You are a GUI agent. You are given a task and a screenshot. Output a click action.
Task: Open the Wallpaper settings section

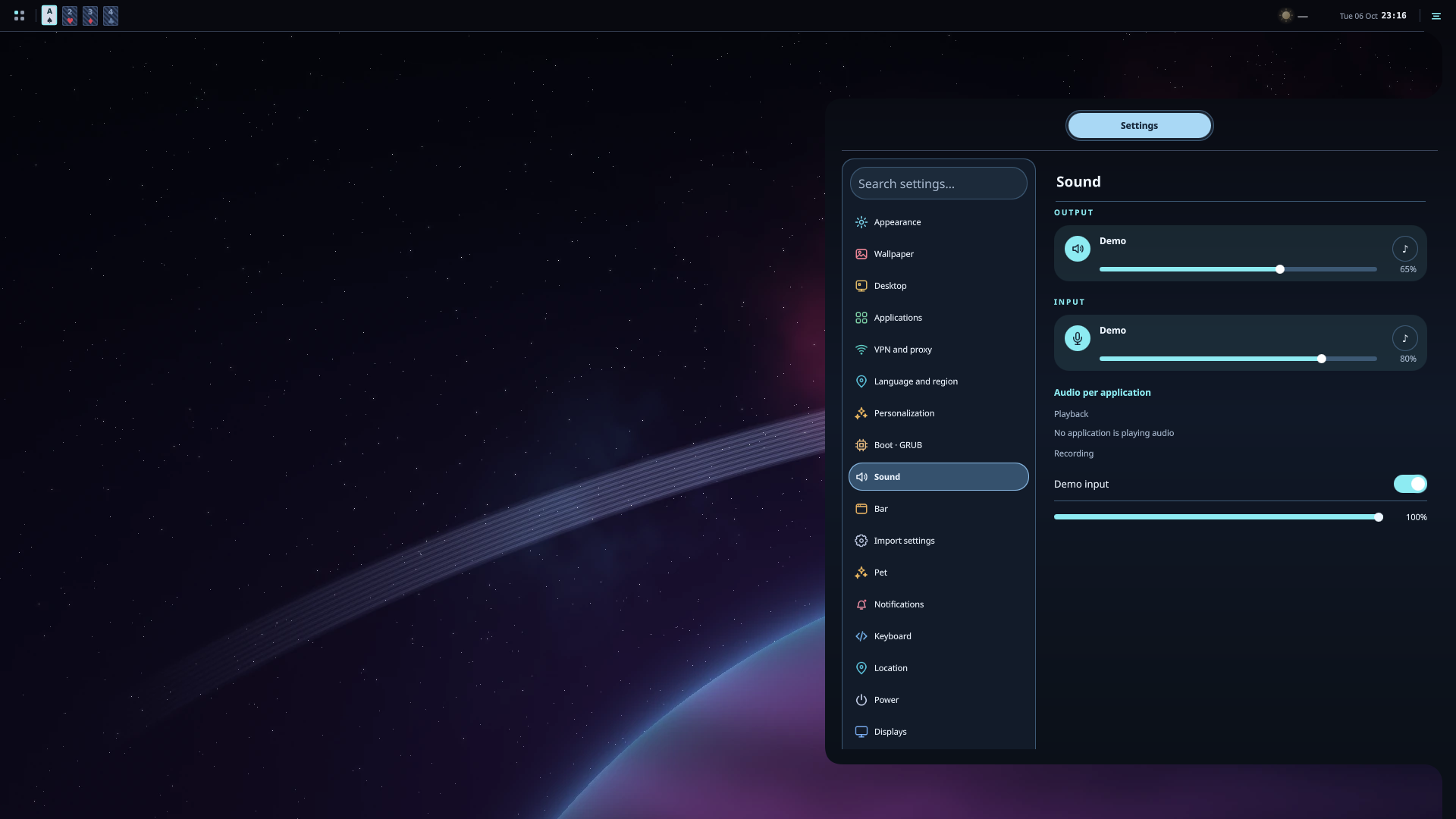tap(938, 254)
